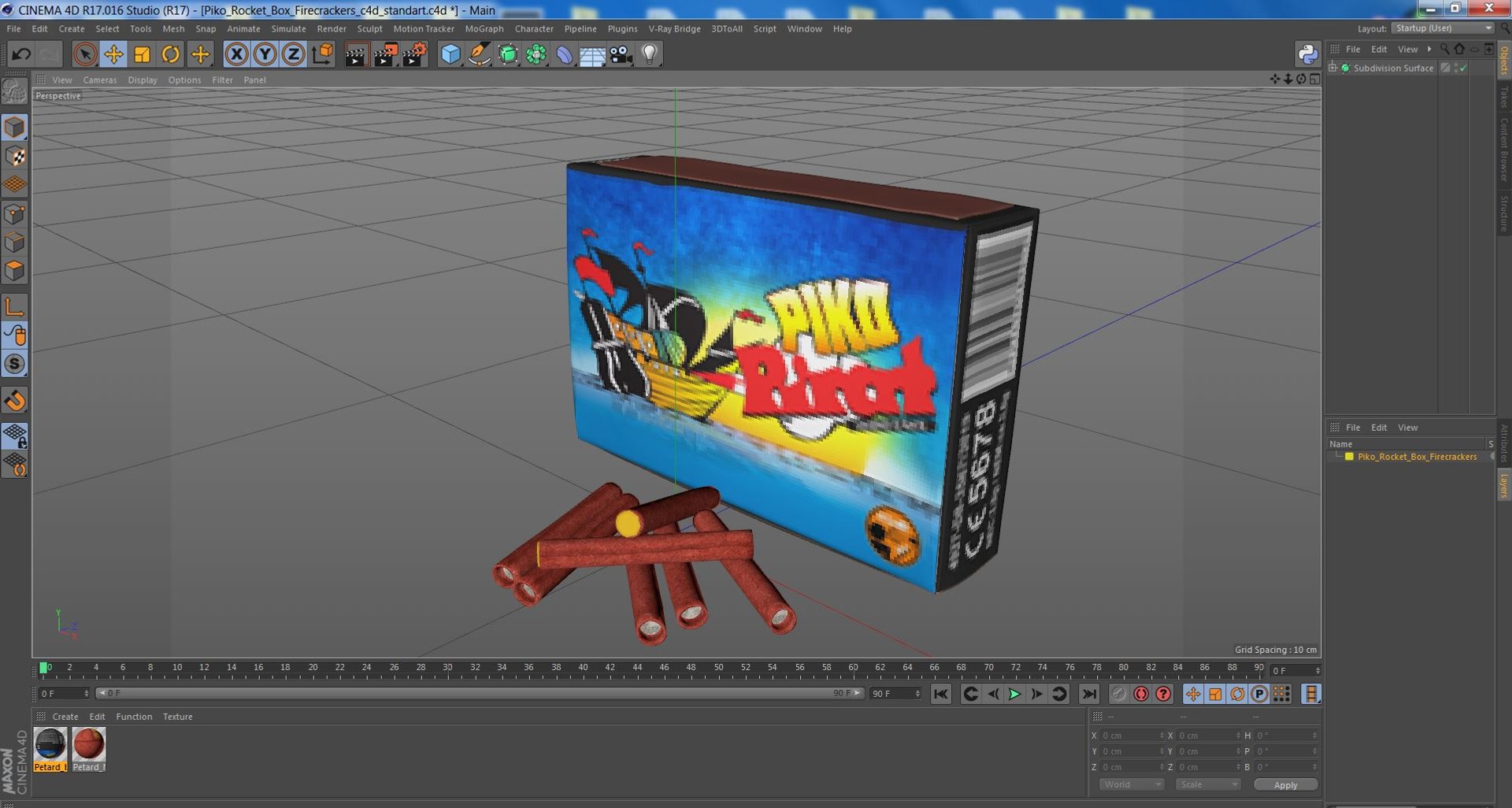Screen dimensions: 1512x808
Task: Add a Cube primitive object
Action: pyautogui.click(x=450, y=54)
